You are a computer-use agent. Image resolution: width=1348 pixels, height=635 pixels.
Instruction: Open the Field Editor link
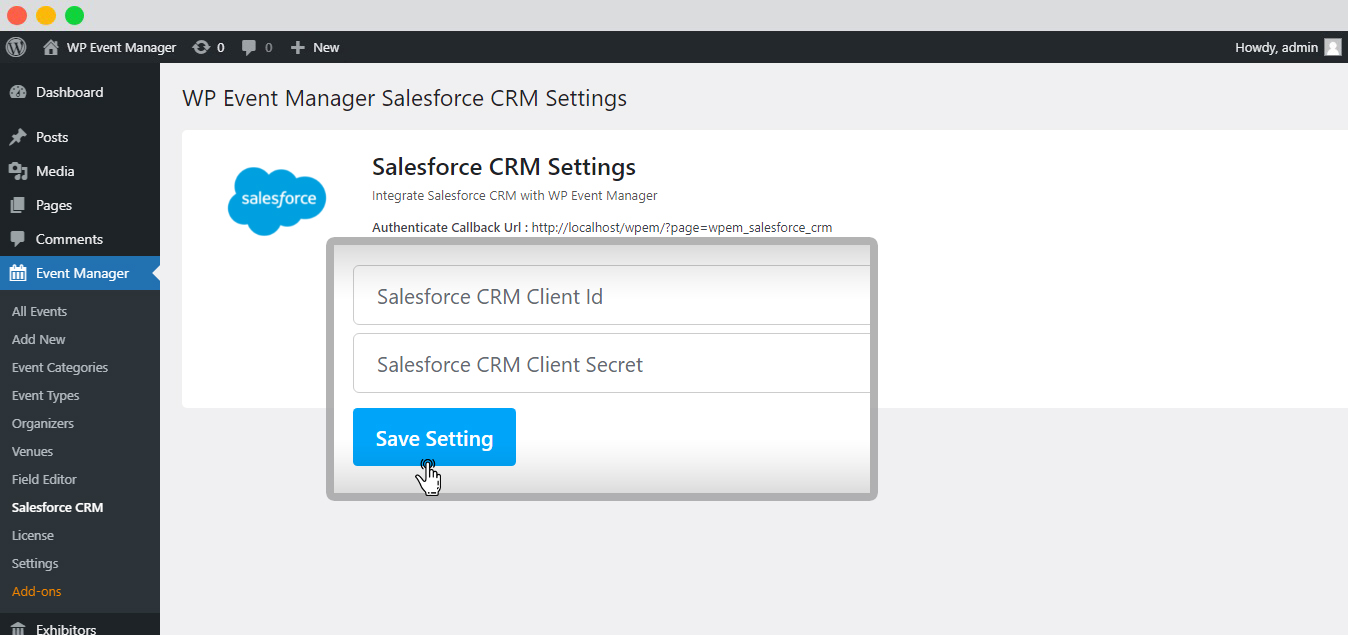pos(44,479)
